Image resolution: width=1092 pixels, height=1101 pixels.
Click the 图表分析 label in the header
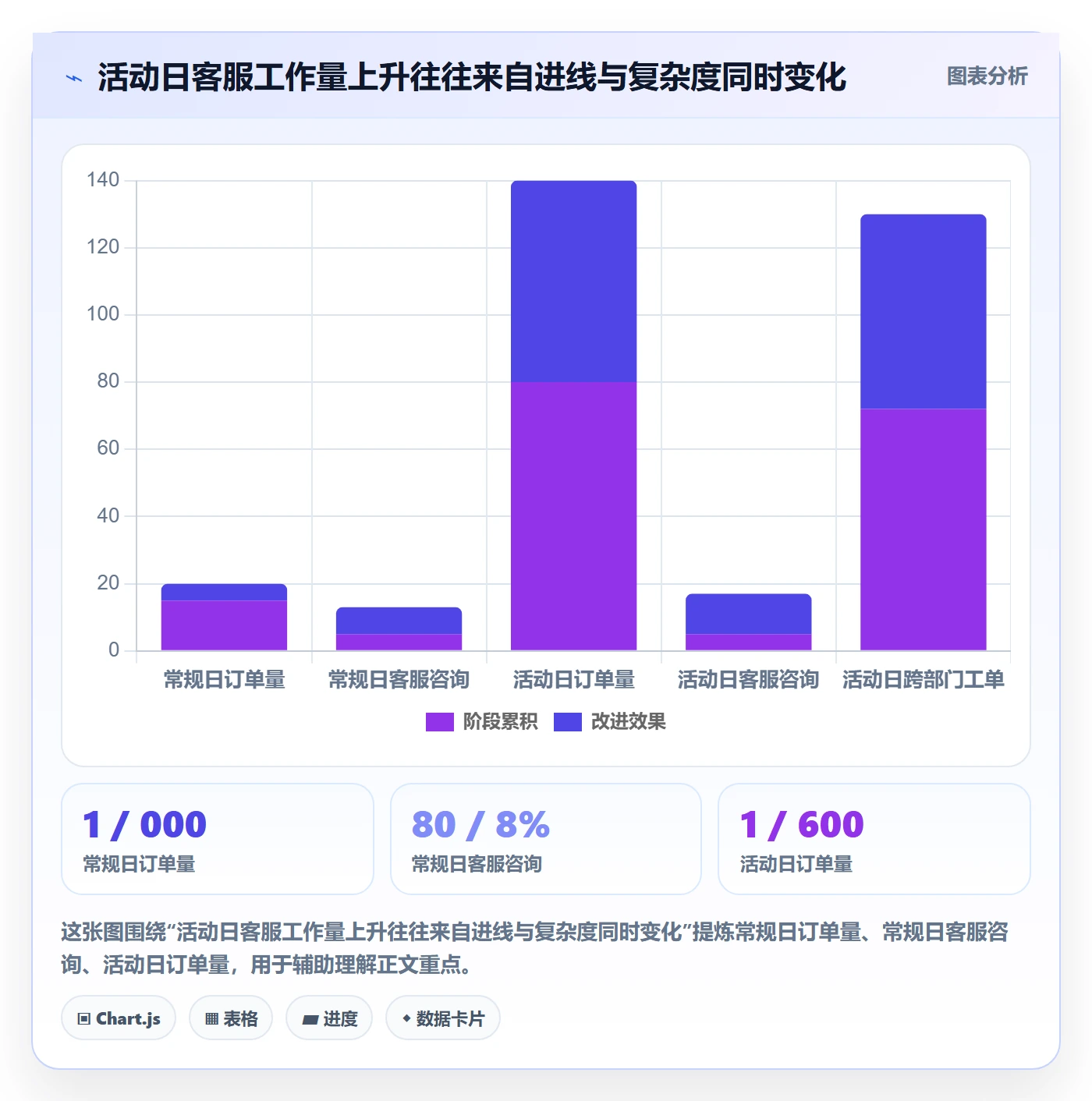pyautogui.click(x=987, y=76)
